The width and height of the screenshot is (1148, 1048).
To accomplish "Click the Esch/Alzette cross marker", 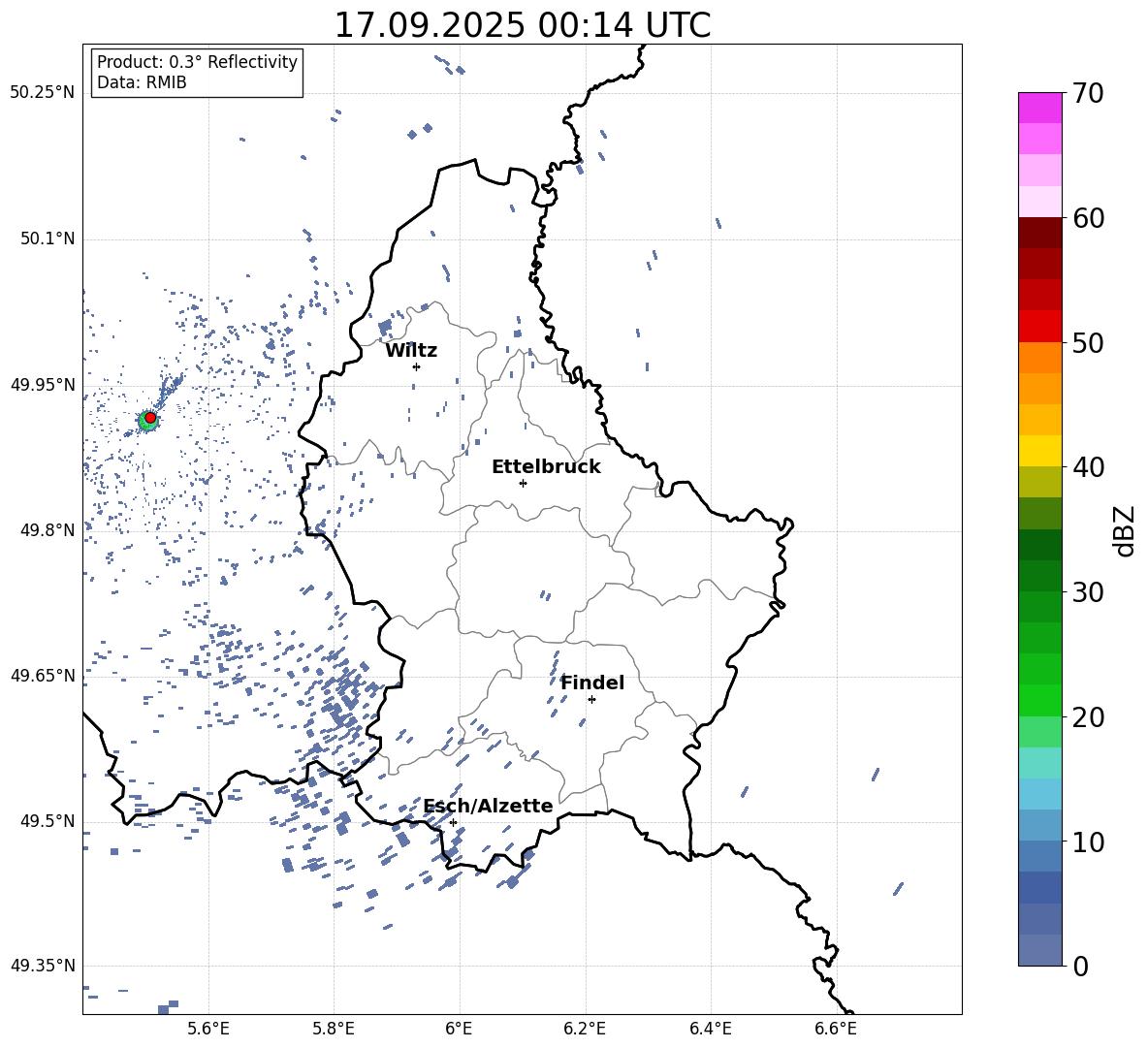I will [x=453, y=822].
